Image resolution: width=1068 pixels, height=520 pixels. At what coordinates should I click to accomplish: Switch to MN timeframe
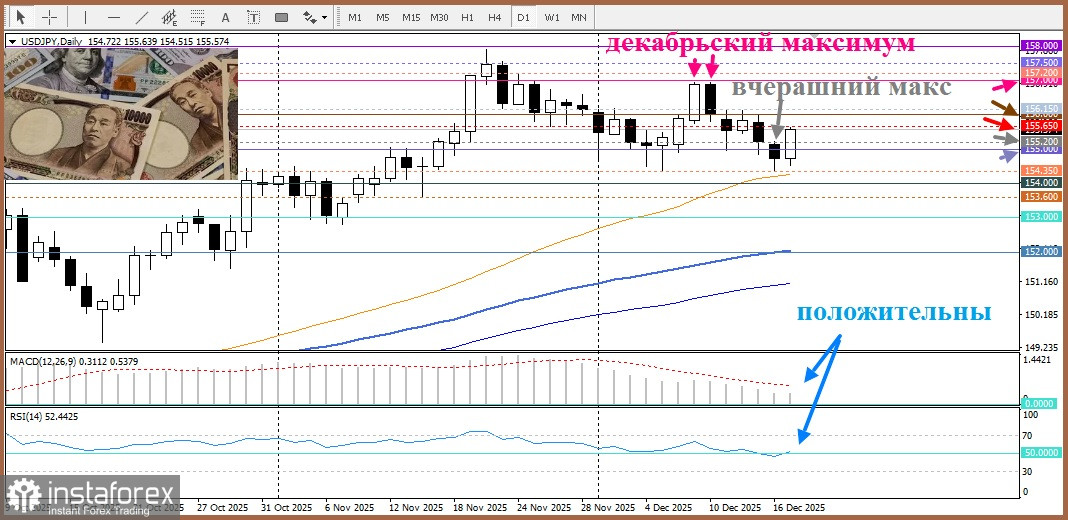click(x=579, y=17)
